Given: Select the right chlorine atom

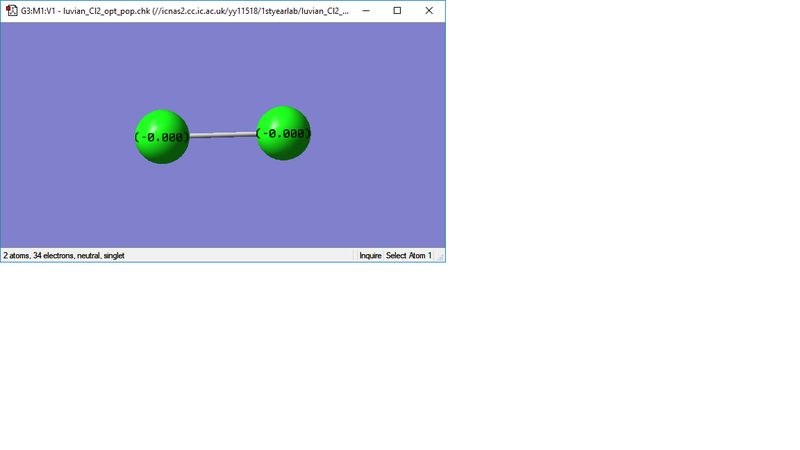Looking at the screenshot, I should point(284,133).
